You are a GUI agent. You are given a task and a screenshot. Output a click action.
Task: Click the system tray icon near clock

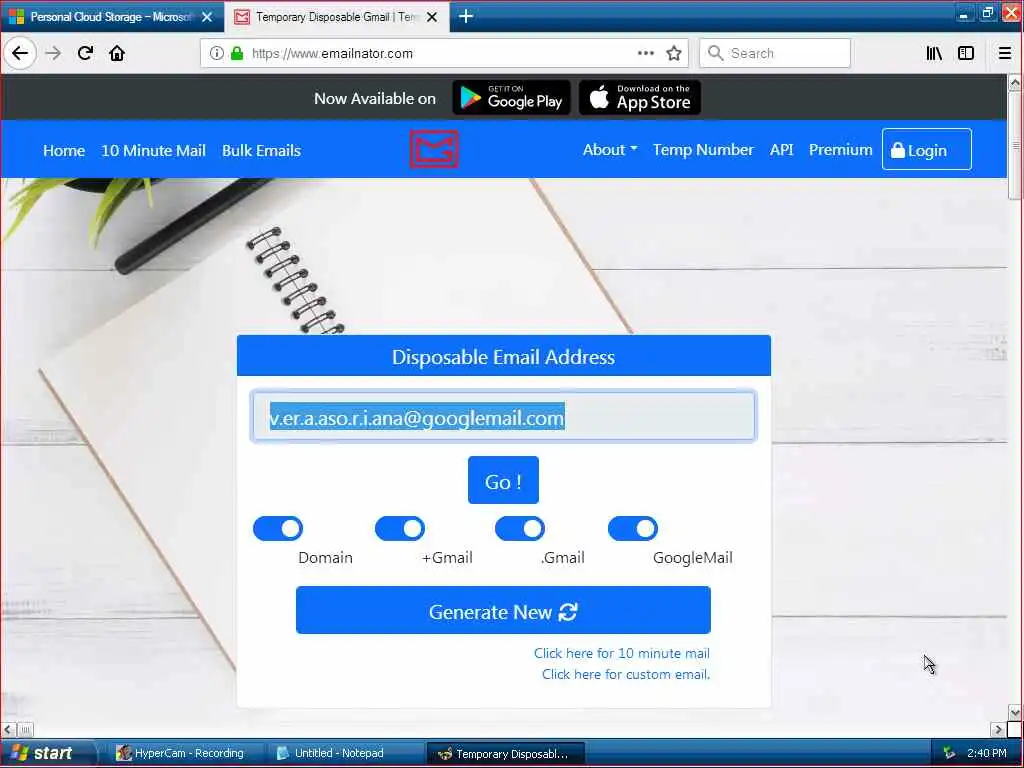pyautogui.click(x=949, y=753)
